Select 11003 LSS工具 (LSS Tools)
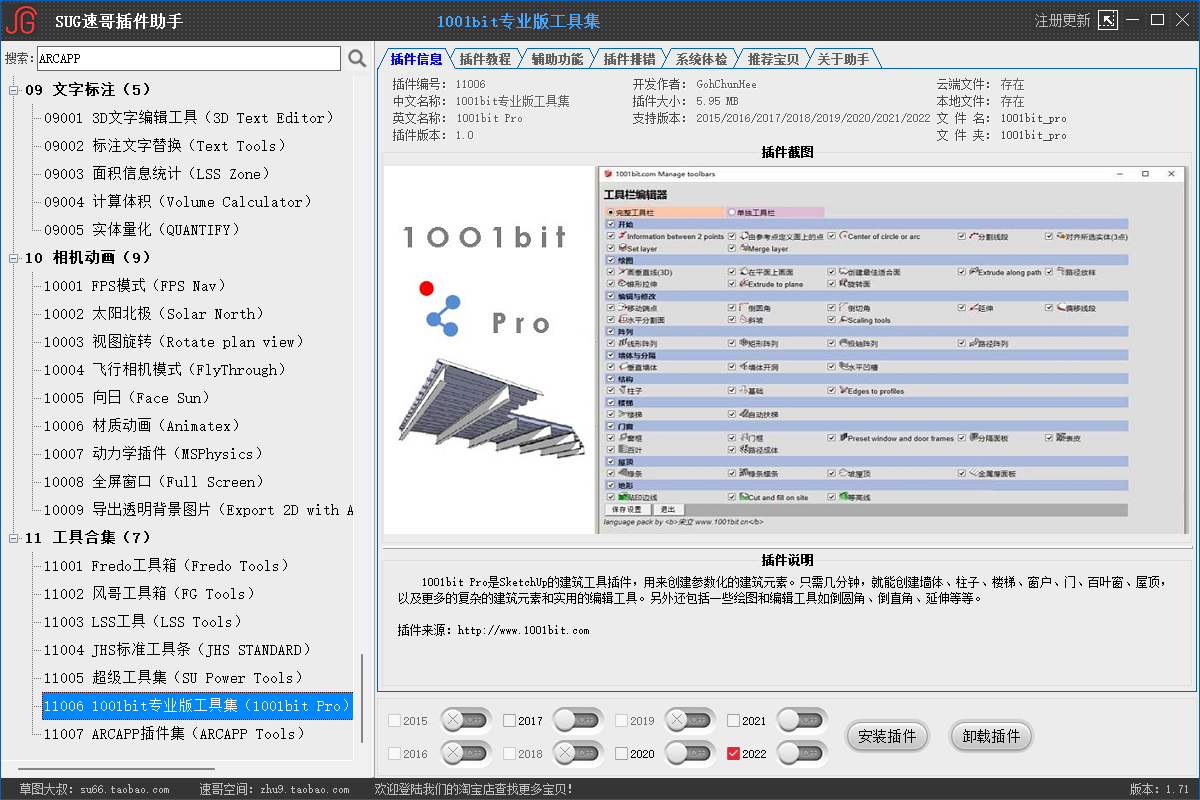Screen dimensions: 1200x800 click(142, 622)
